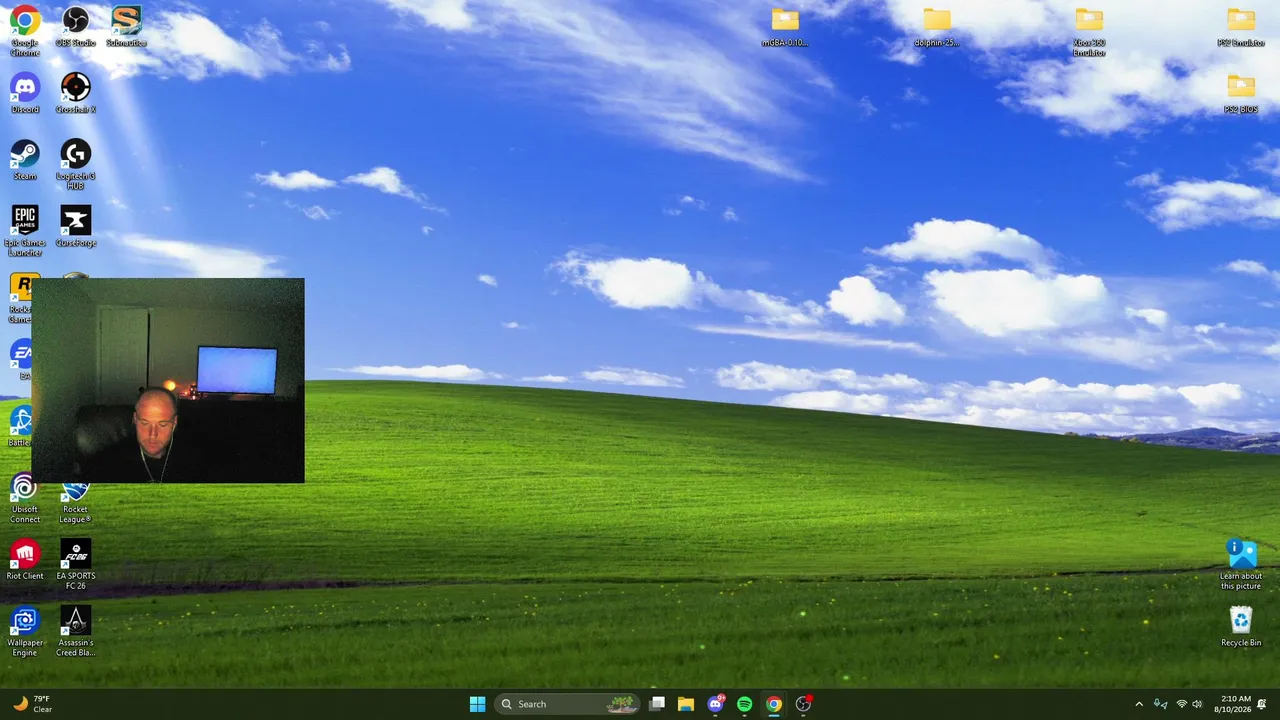Open the Wi-Fi network settings icon
The image size is (1280, 720).
point(1181,704)
